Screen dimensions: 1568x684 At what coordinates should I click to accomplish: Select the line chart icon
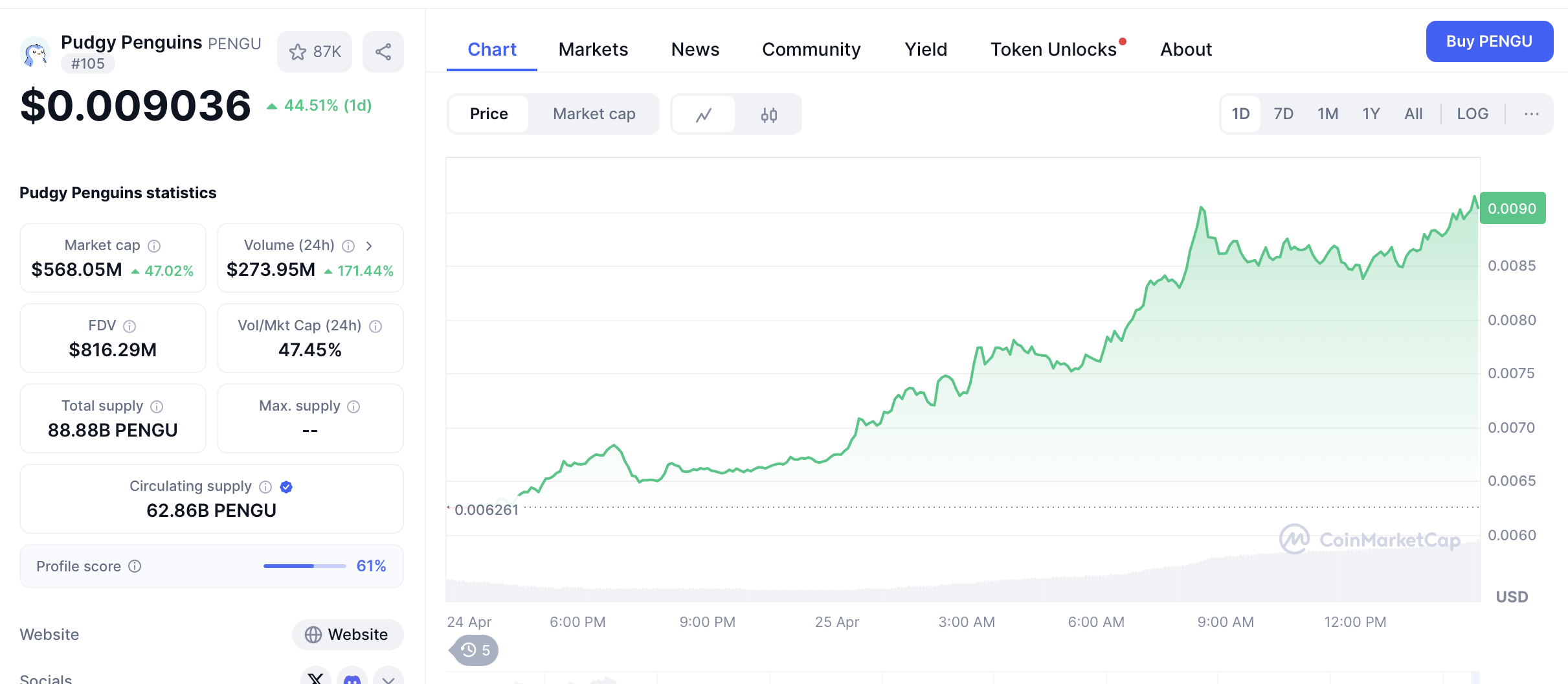pyautogui.click(x=704, y=115)
